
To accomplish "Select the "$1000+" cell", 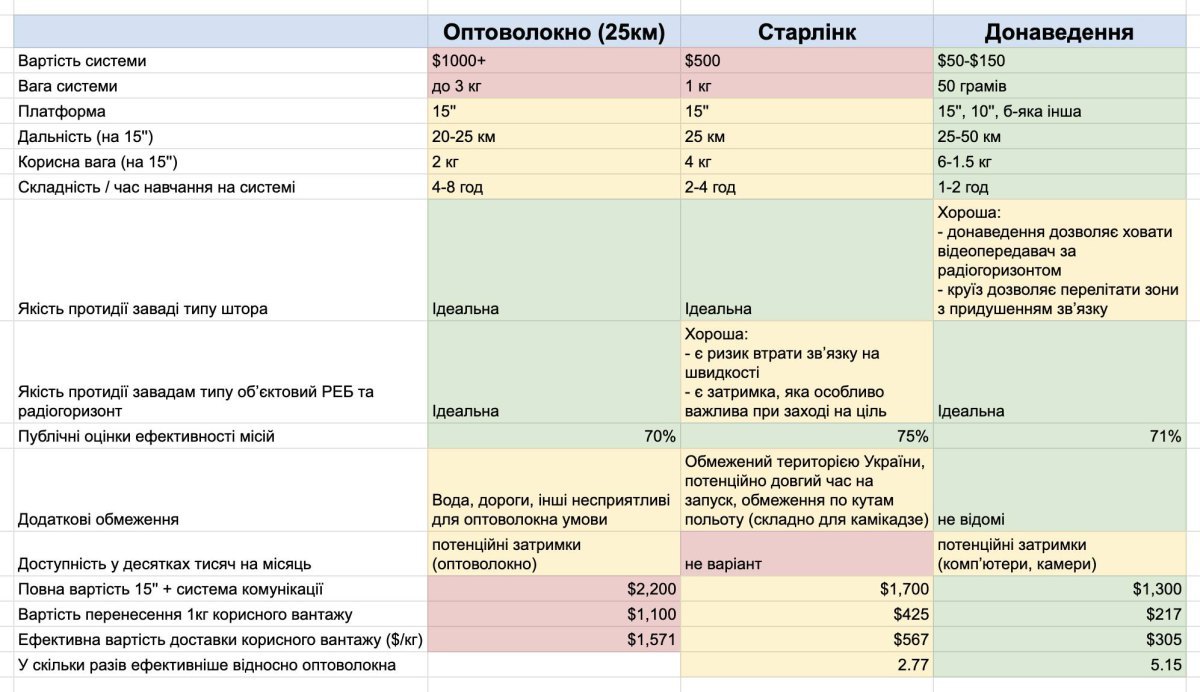I will click(x=554, y=61).
